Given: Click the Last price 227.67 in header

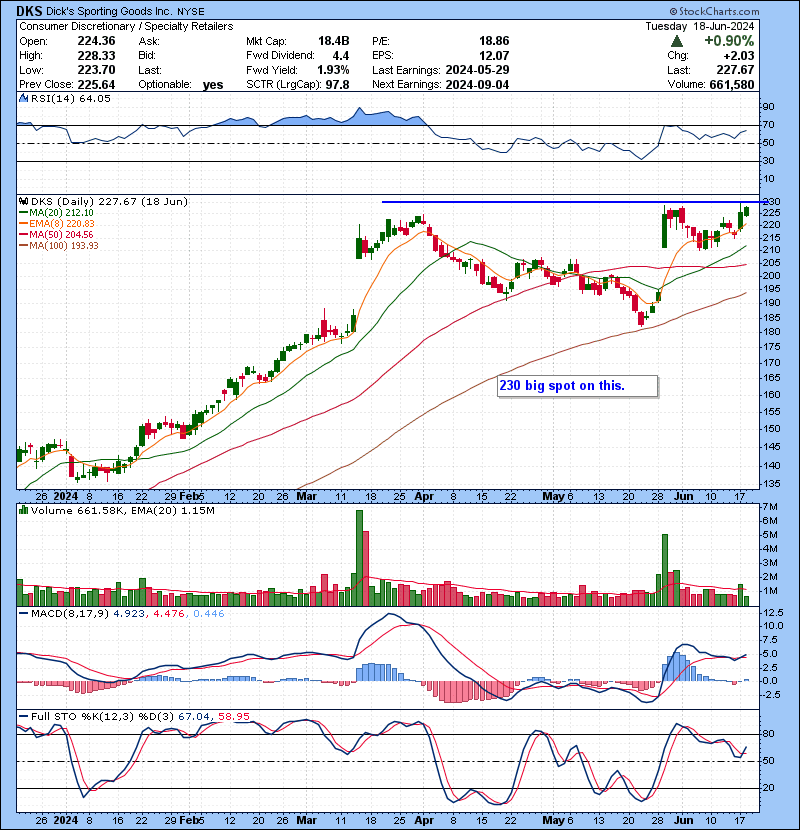Looking at the screenshot, I should pyautogui.click(x=735, y=70).
